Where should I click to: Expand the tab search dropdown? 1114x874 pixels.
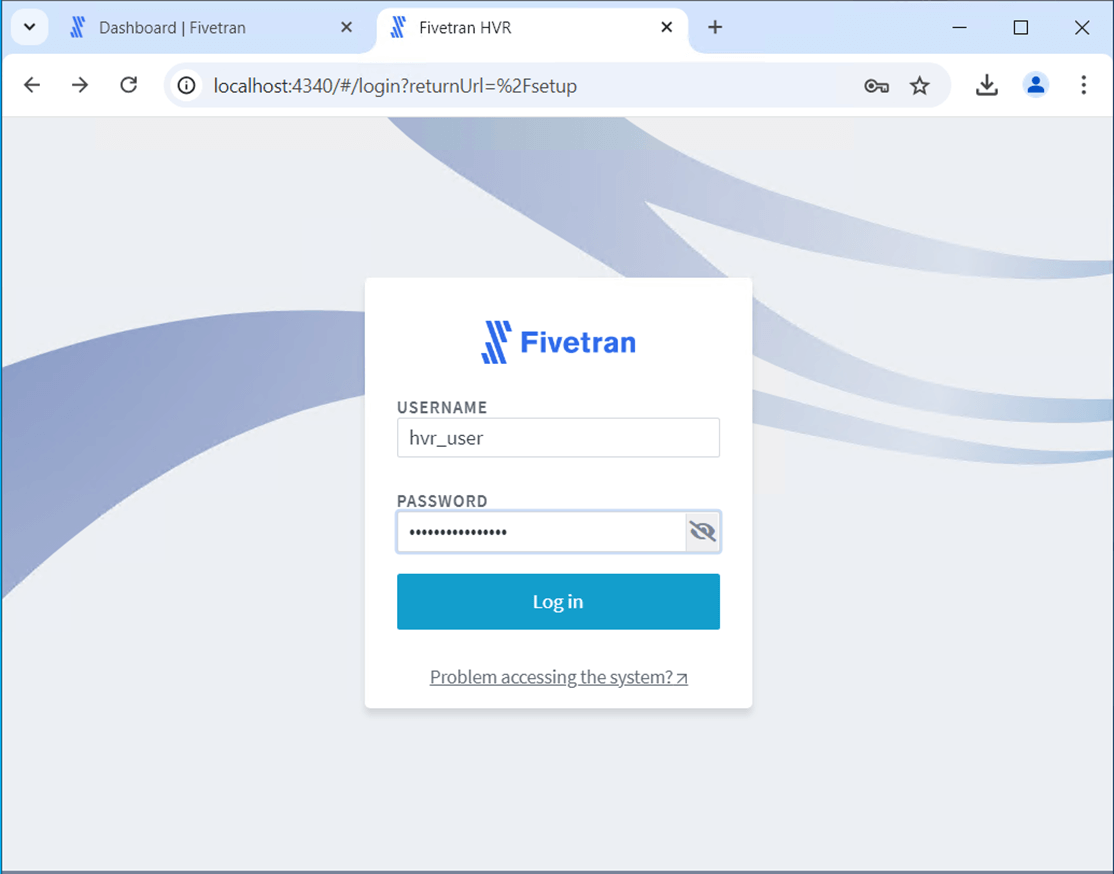tap(29, 27)
